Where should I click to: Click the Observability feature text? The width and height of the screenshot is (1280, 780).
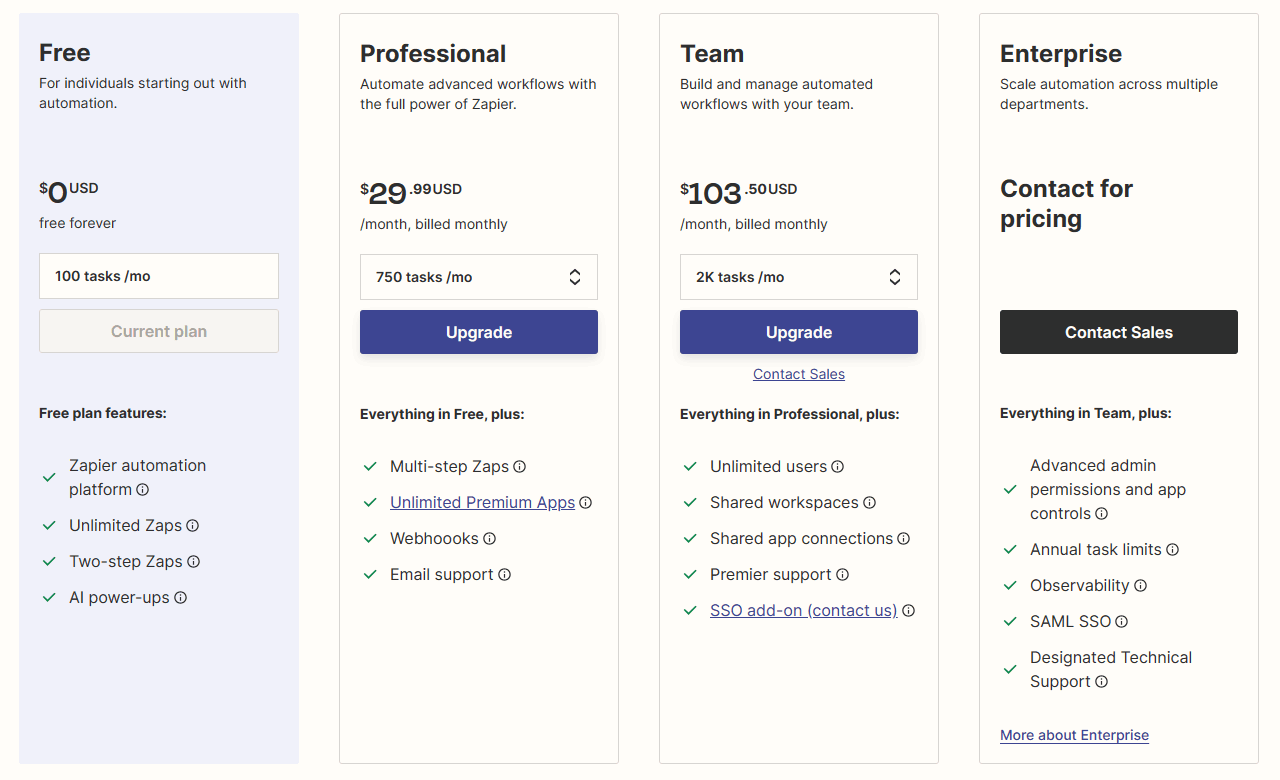[1080, 586]
